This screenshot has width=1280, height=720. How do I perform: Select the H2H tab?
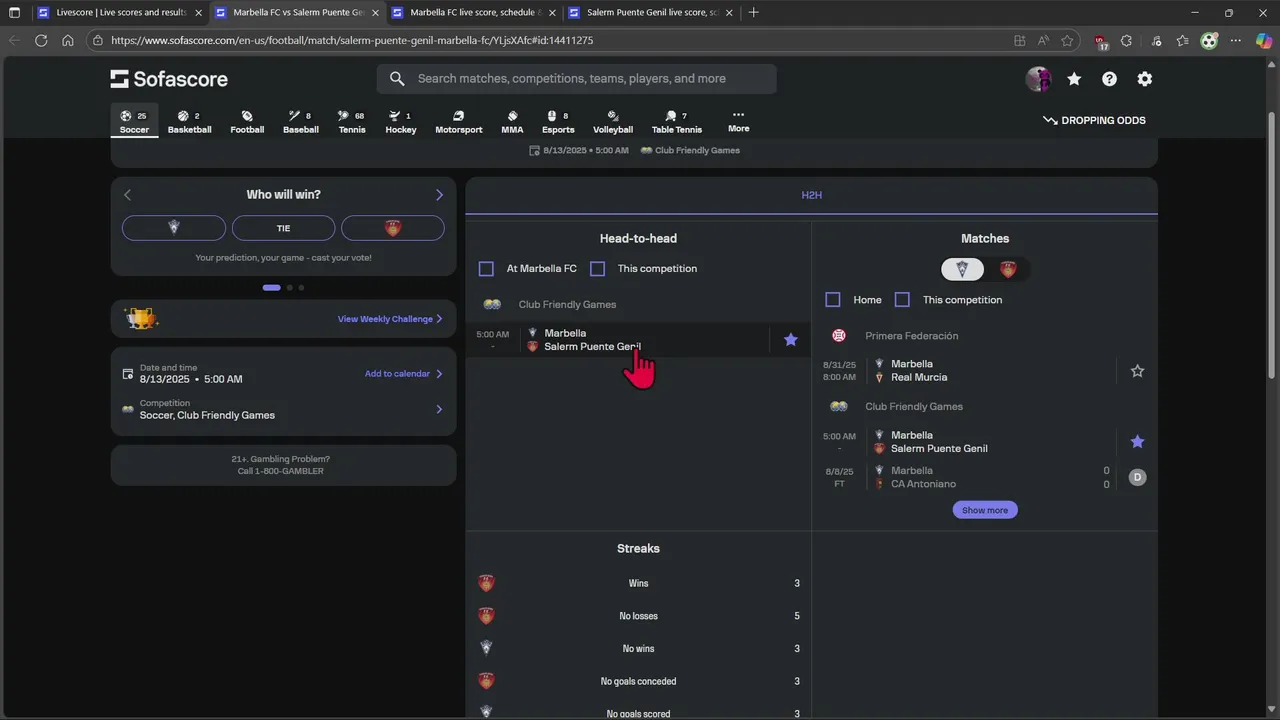[x=811, y=195]
